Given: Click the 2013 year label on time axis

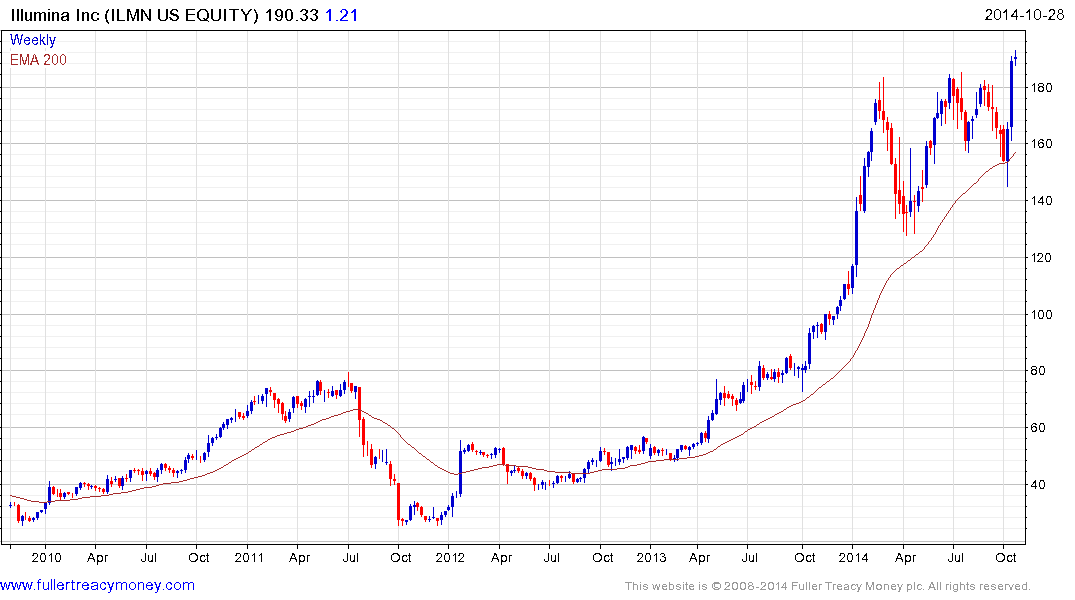Looking at the screenshot, I should click(651, 557).
